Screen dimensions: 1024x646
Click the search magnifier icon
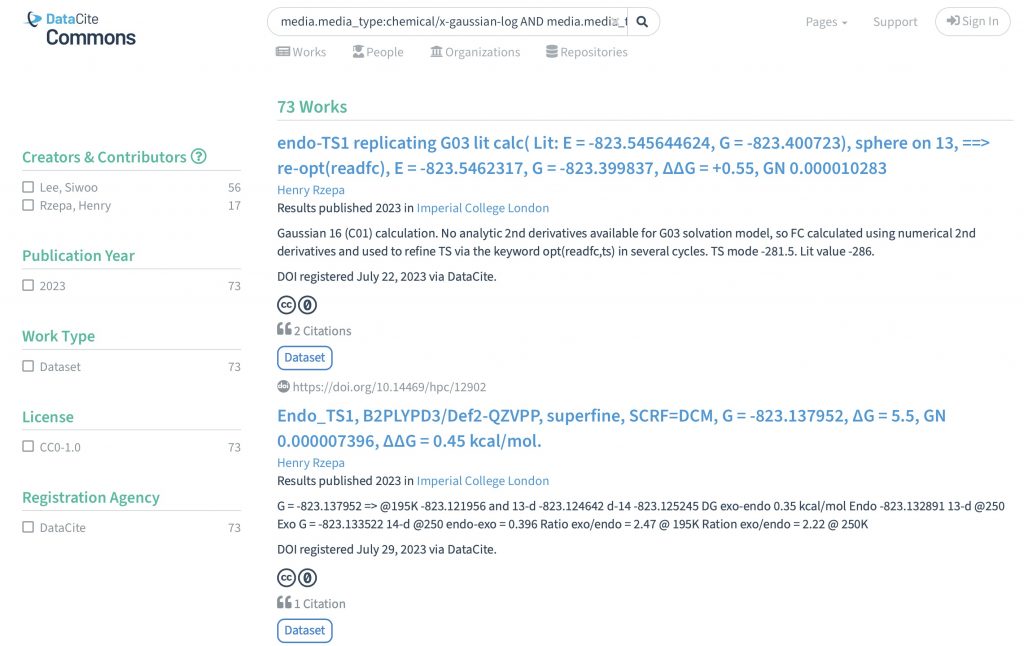pos(643,21)
